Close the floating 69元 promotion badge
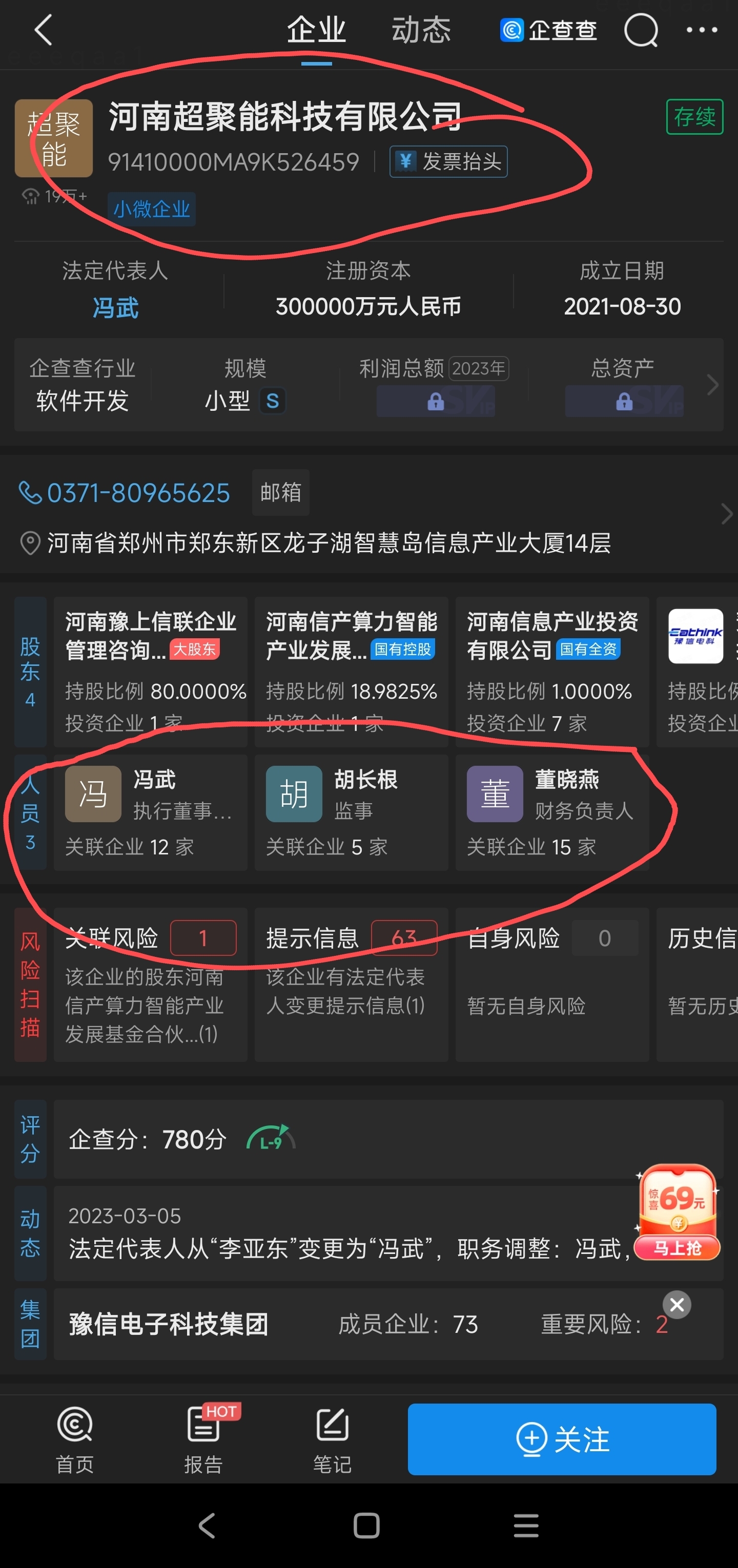The image size is (738, 1568). click(676, 1304)
